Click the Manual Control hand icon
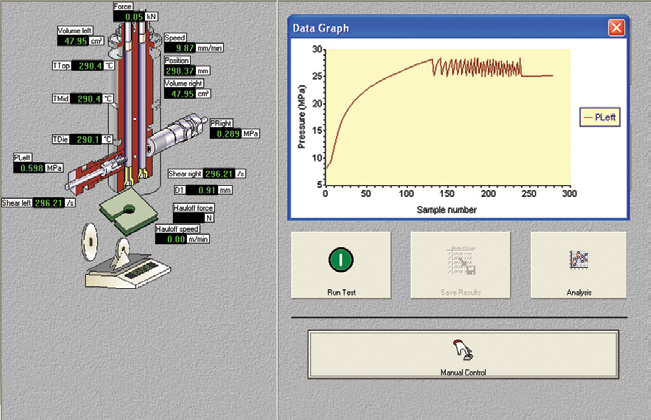Viewport: 651px width, 420px height. (461, 348)
